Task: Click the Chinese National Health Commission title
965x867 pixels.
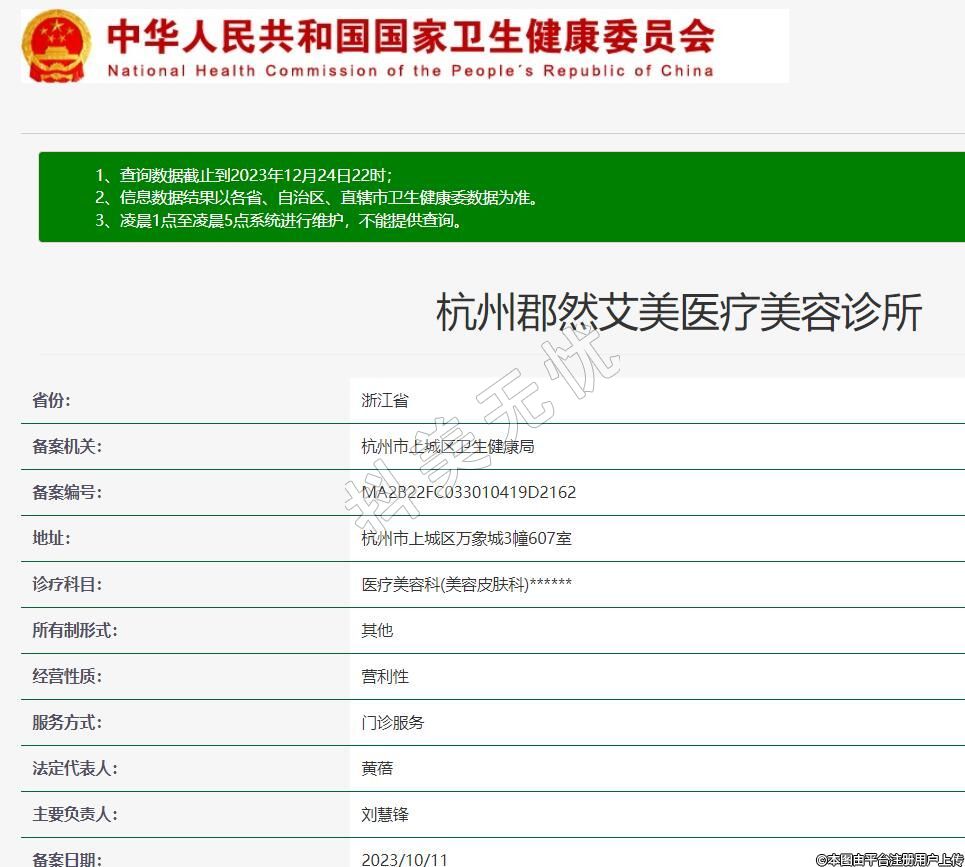Action: click(x=410, y=36)
